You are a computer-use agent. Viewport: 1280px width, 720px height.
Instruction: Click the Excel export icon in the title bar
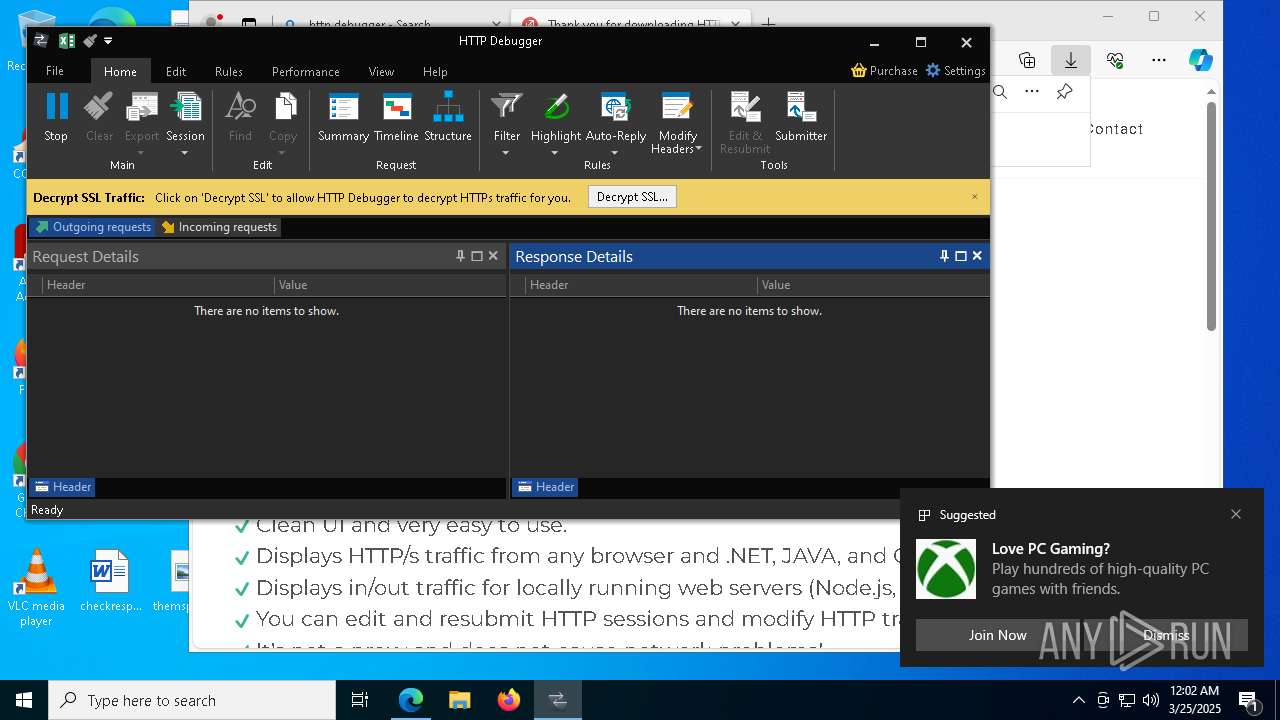66,41
